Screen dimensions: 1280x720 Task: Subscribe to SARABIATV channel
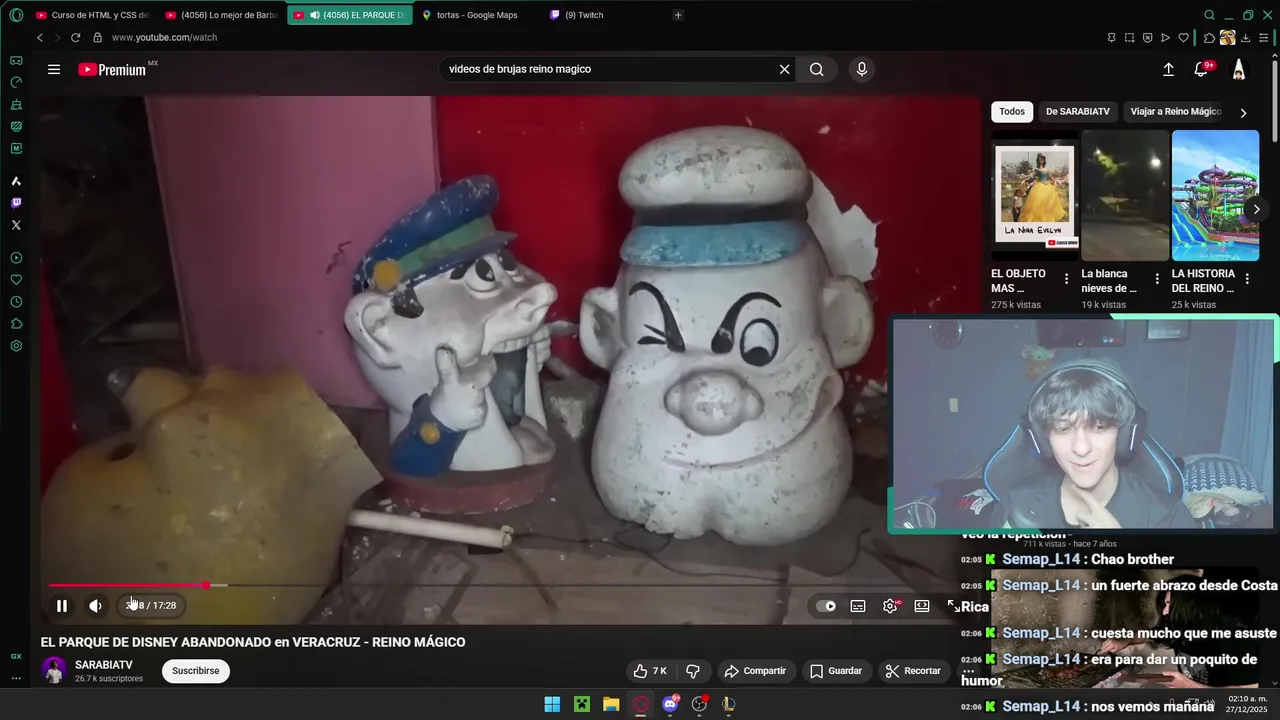tap(196, 671)
